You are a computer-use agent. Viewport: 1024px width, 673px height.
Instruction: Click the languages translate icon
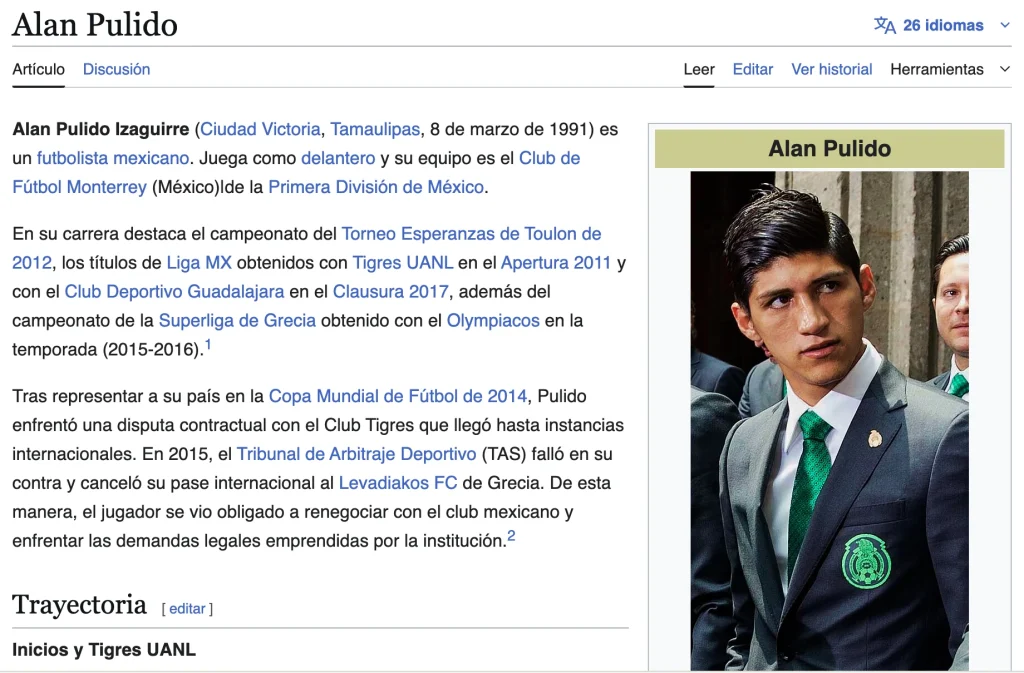click(x=885, y=25)
